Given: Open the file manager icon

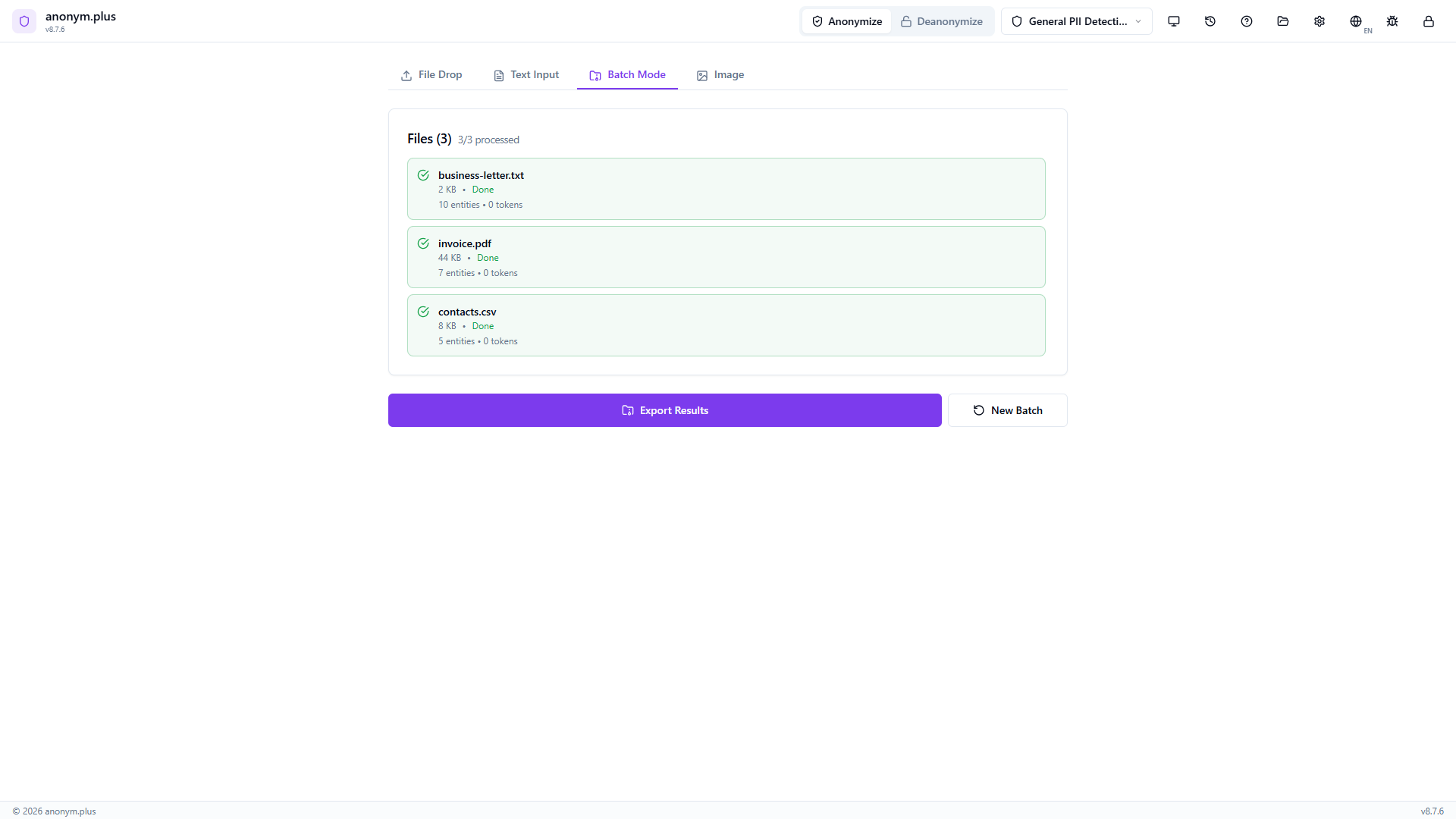Looking at the screenshot, I should [x=1282, y=21].
